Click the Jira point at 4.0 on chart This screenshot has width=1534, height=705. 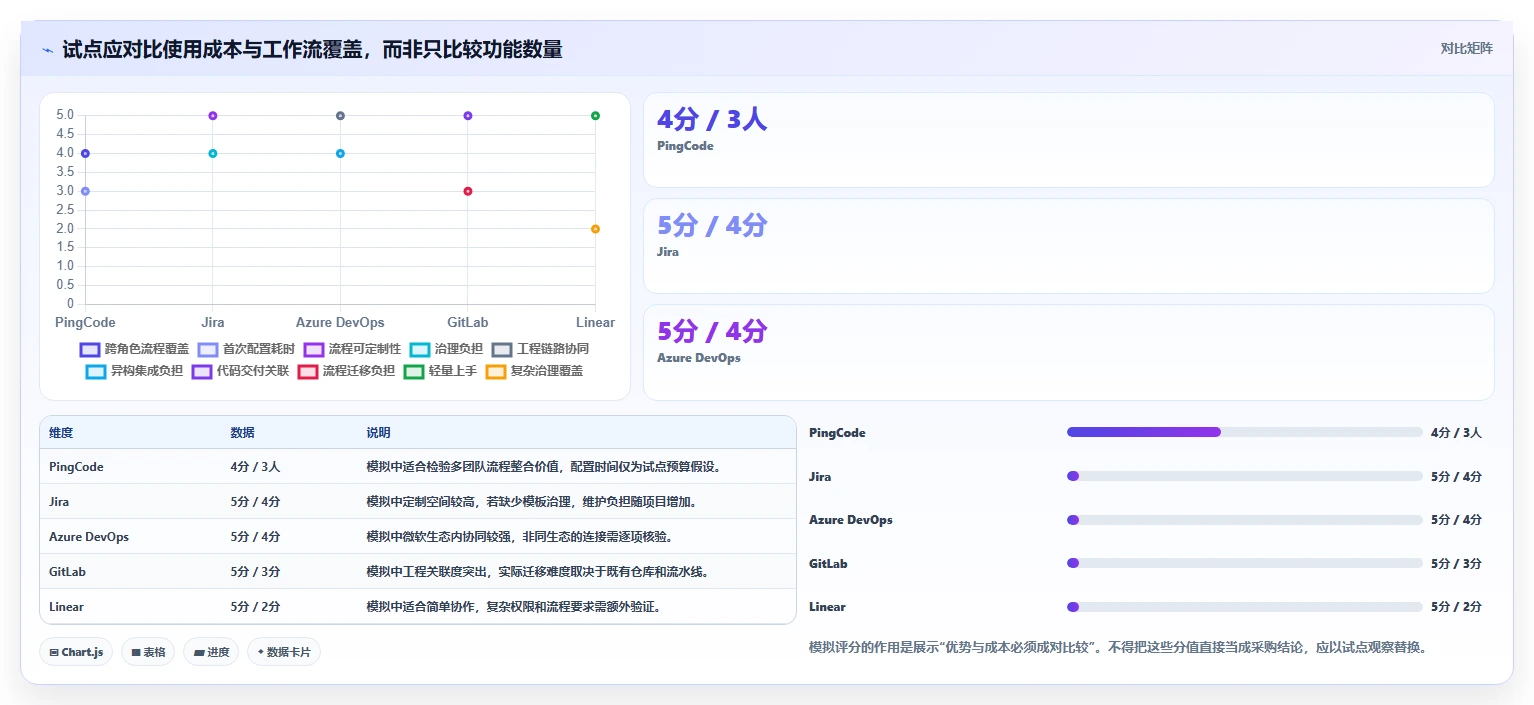(x=213, y=153)
